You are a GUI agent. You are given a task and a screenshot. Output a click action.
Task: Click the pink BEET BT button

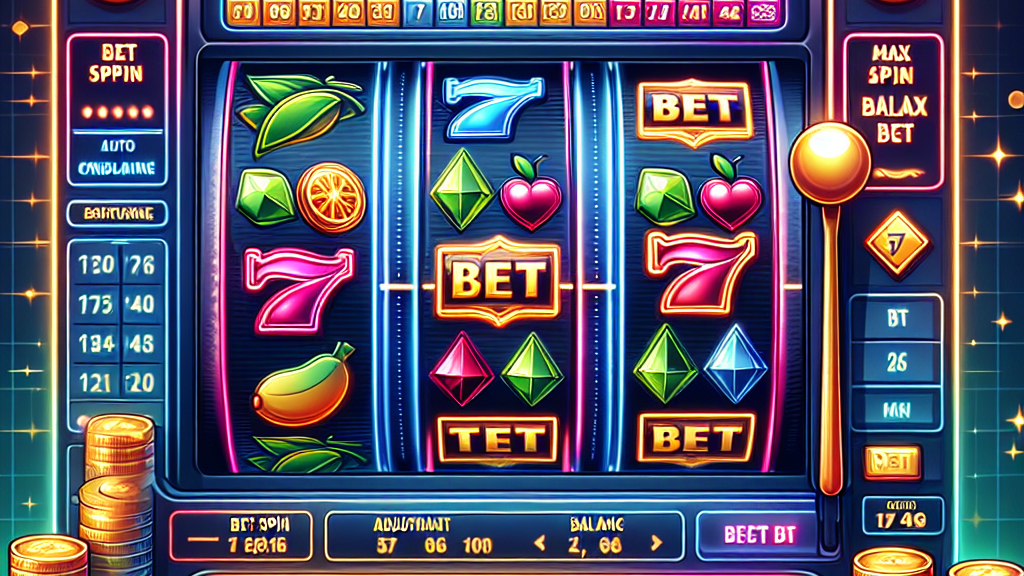[x=760, y=536]
